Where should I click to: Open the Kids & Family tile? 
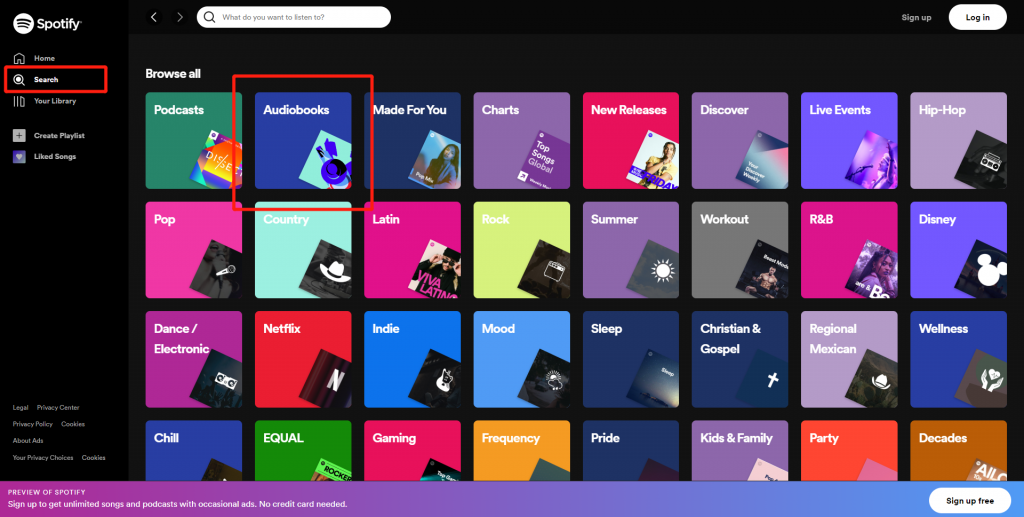[740, 450]
